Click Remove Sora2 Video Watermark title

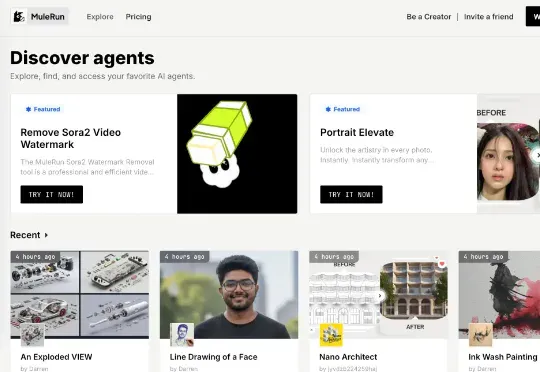click(x=71, y=138)
